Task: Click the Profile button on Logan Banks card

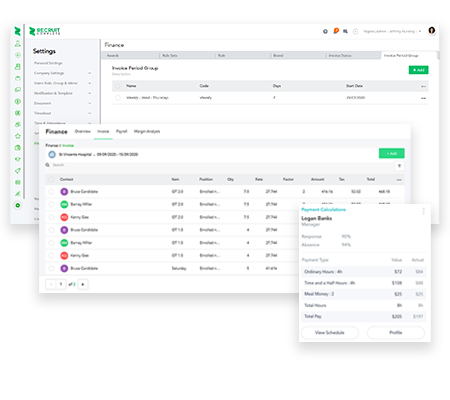Action: point(396,333)
